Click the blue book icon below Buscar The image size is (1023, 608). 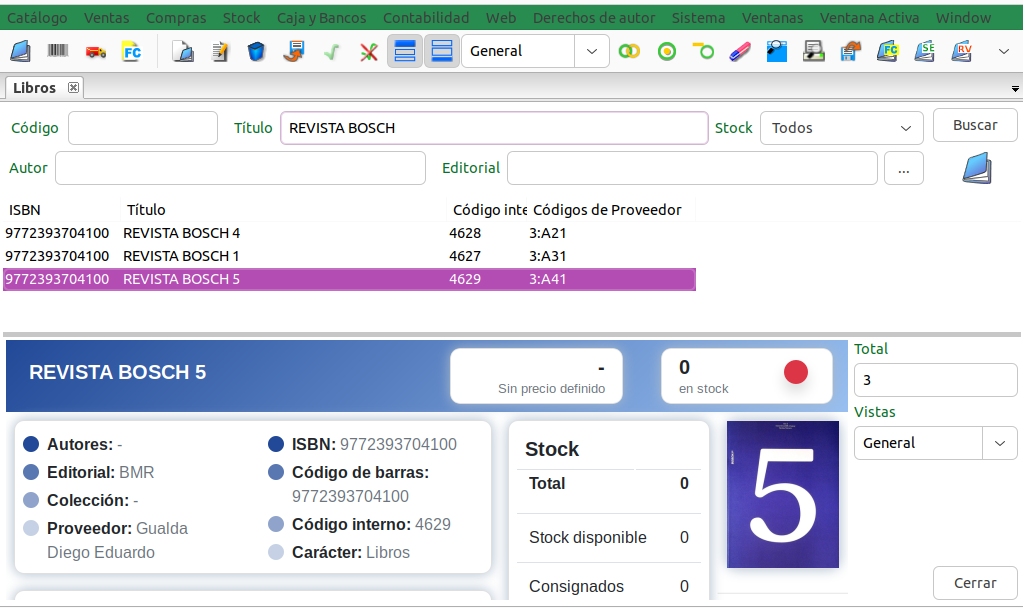[x=977, y=168]
